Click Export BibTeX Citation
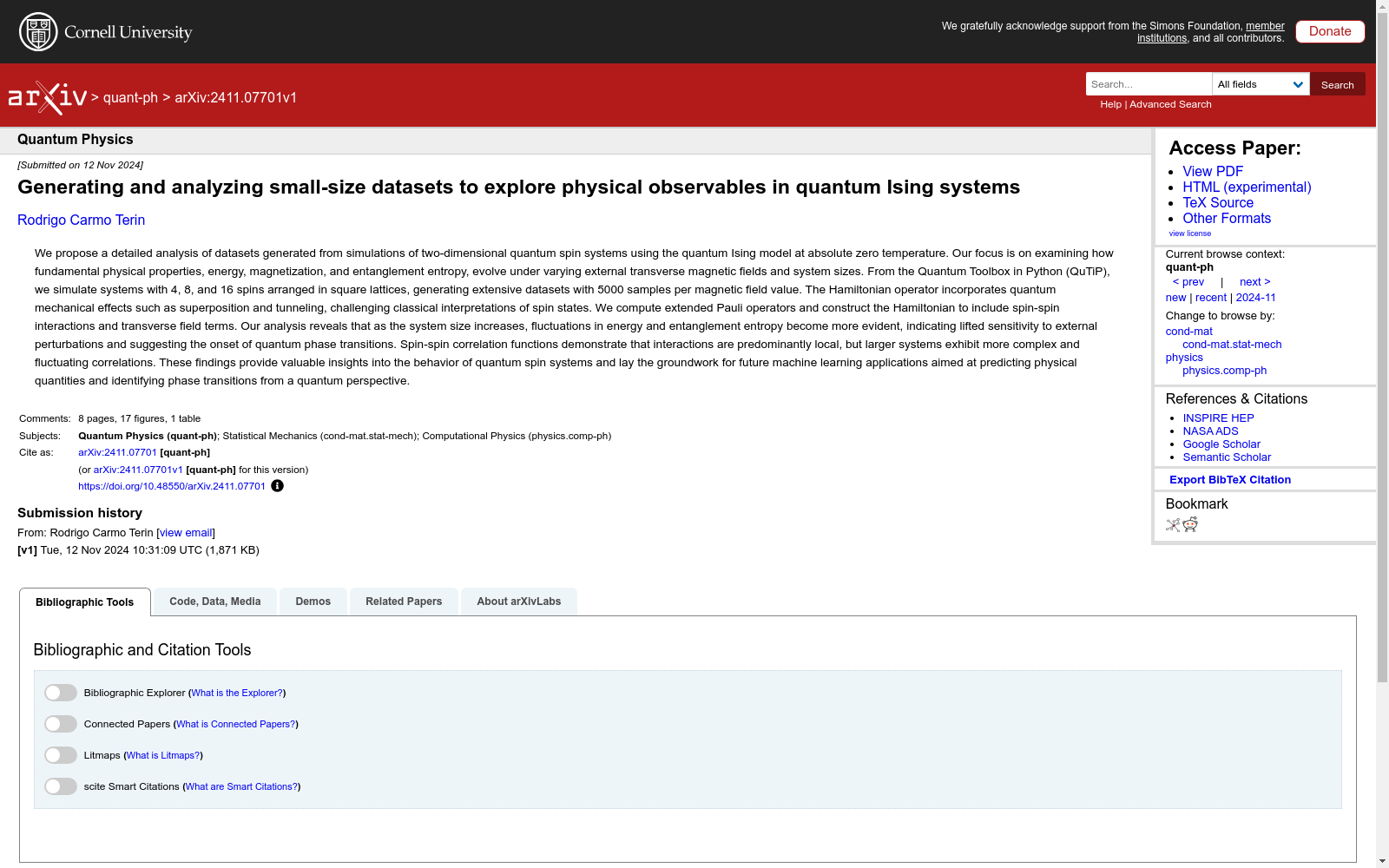1389x868 pixels. [x=1230, y=480]
